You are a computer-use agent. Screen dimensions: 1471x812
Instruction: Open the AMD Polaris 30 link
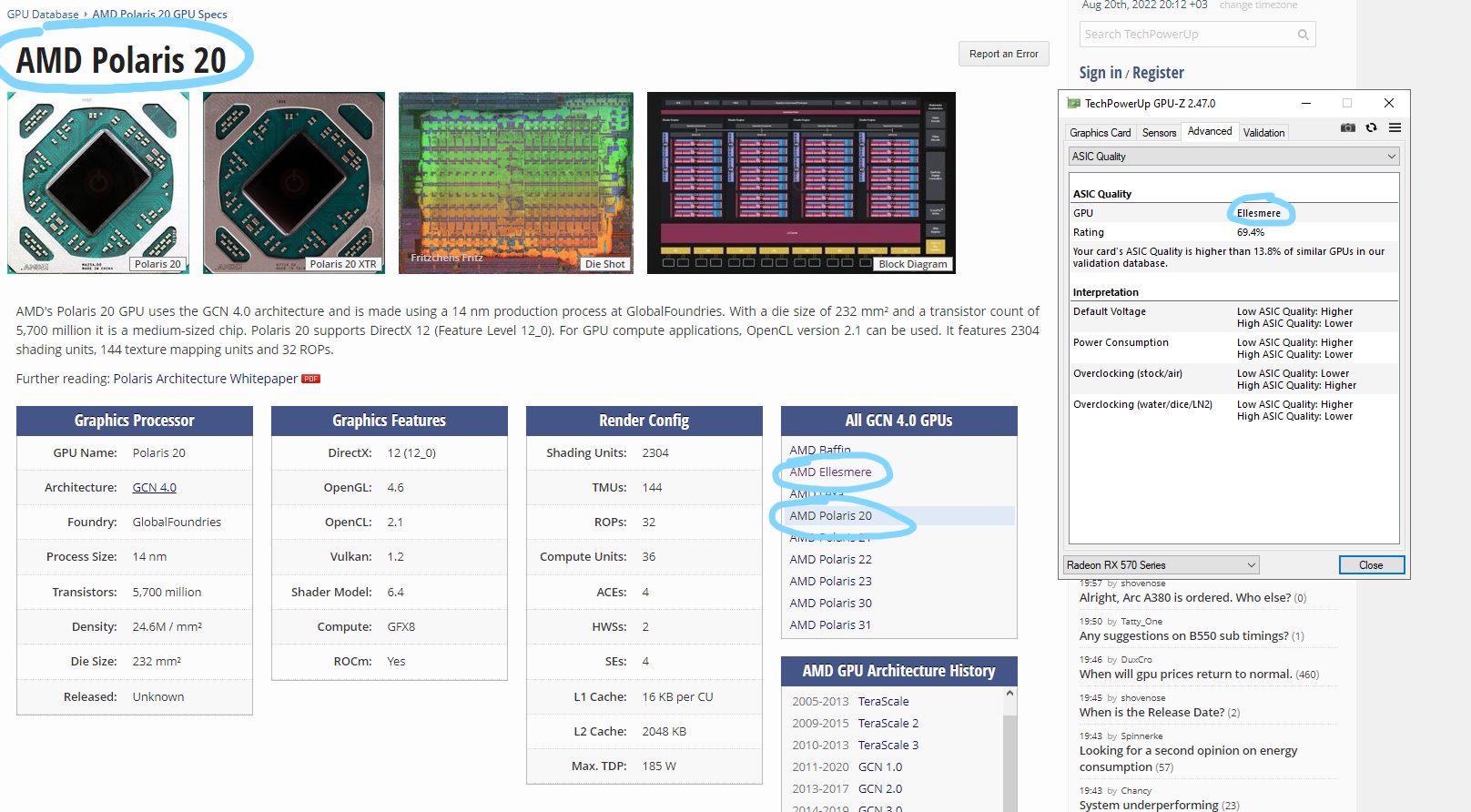[x=830, y=604]
